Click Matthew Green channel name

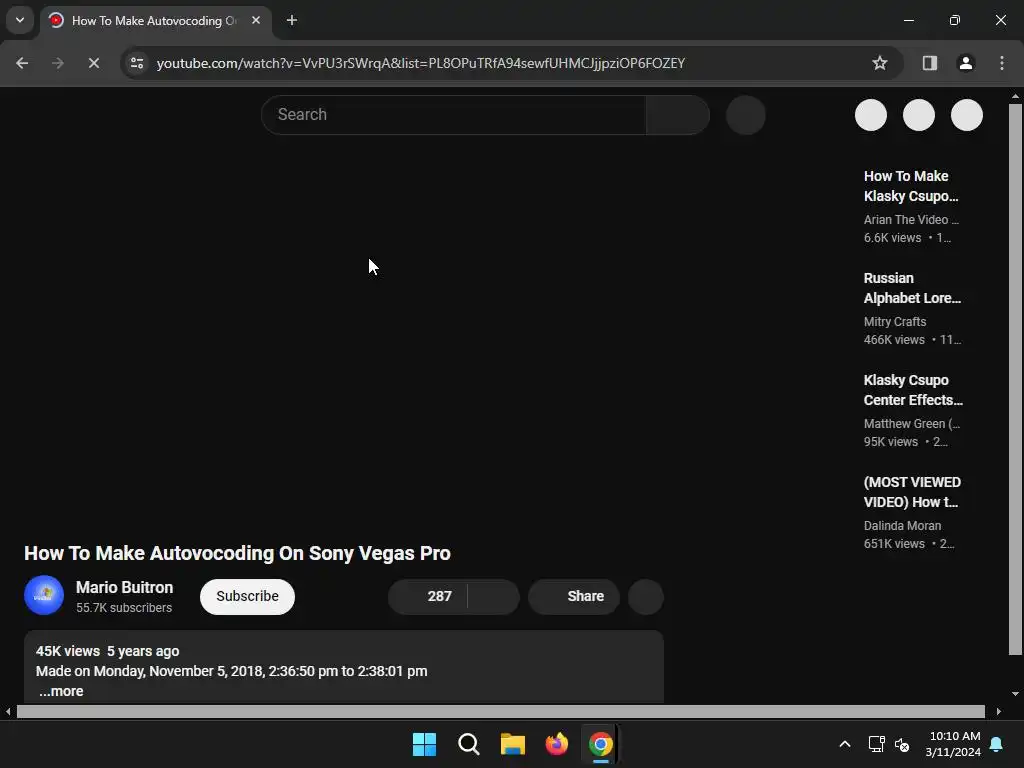[x=912, y=423]
